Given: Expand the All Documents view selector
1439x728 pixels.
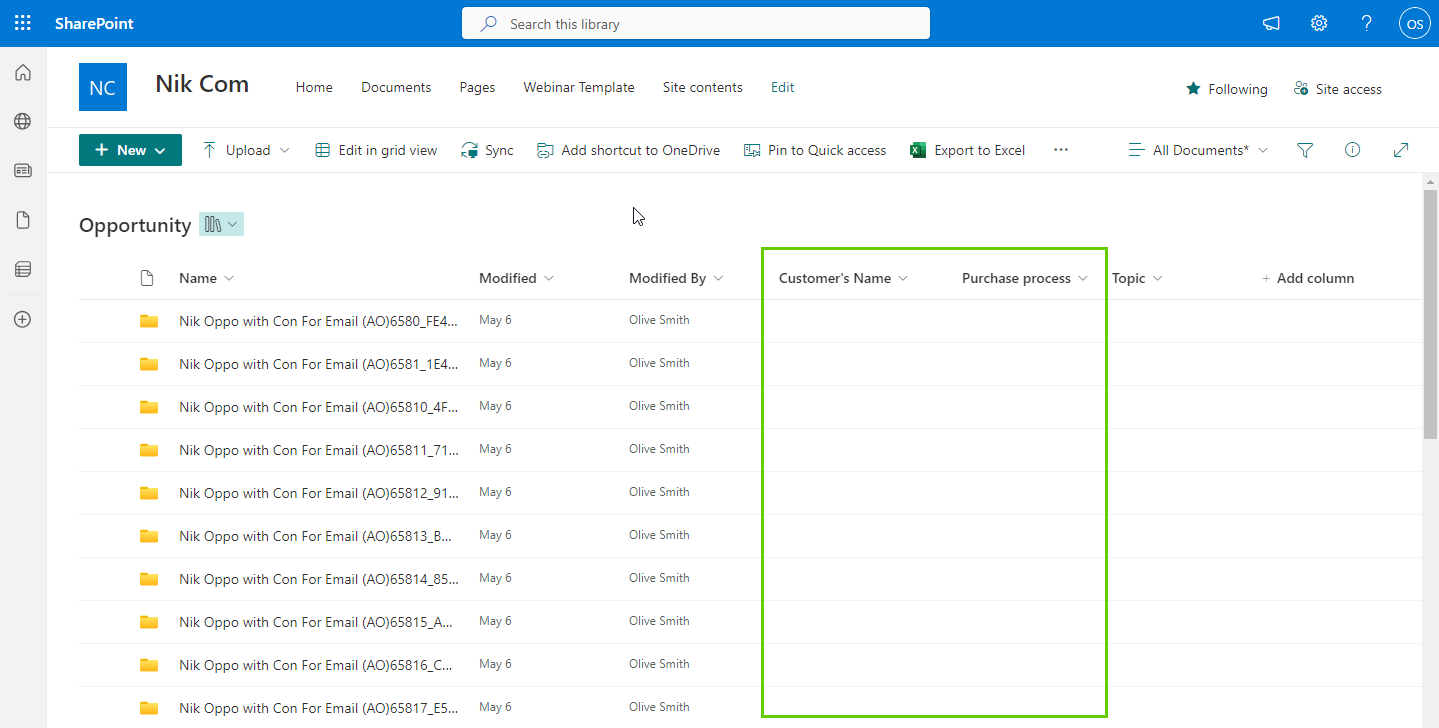Looking at the screenshot, I should tap(1198, 150).
